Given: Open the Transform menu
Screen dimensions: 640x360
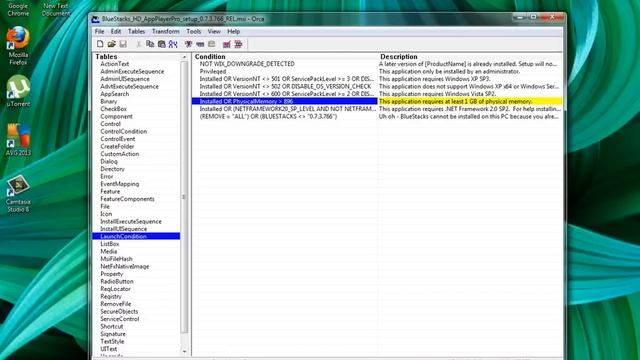Looking at the screenshot, I should [166, 31].
